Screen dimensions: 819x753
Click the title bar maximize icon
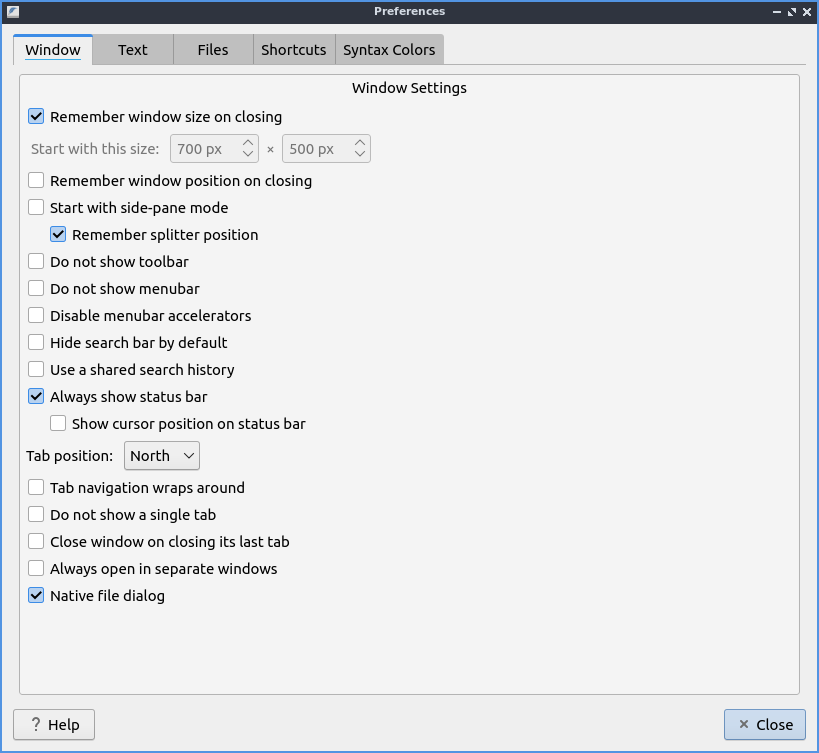click(x=792, y=12)
